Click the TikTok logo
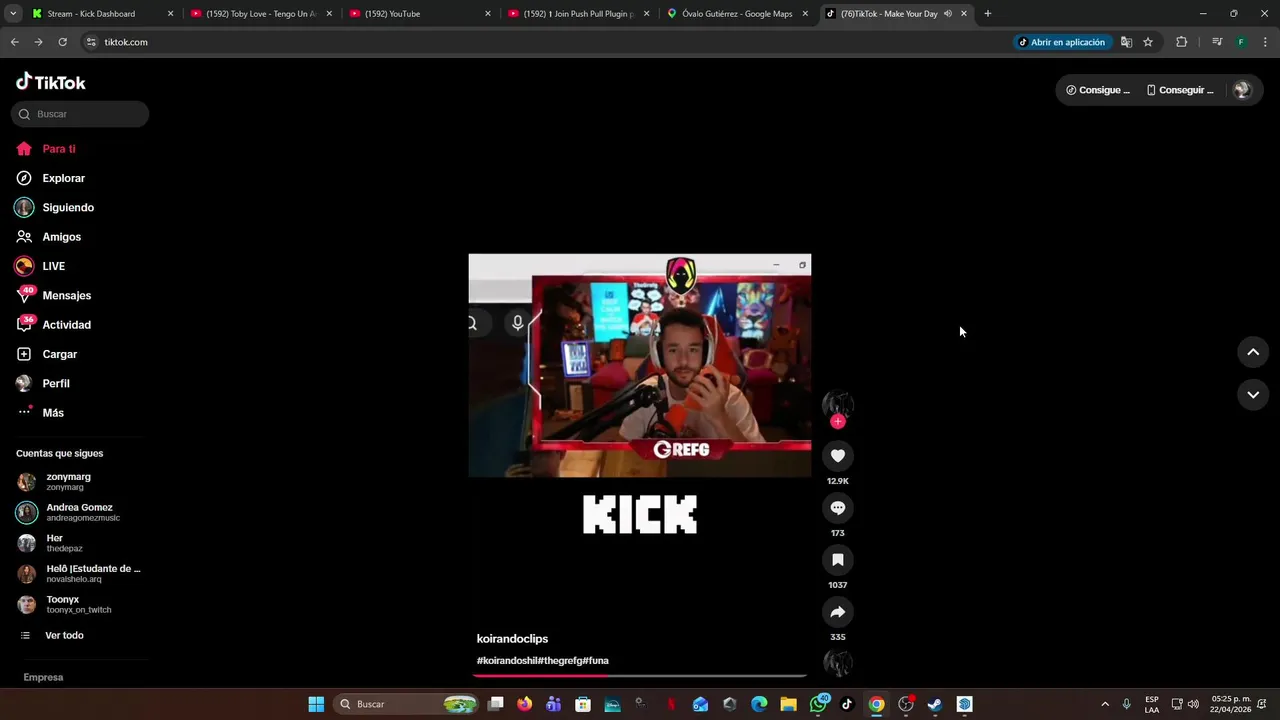 [51, 82]
